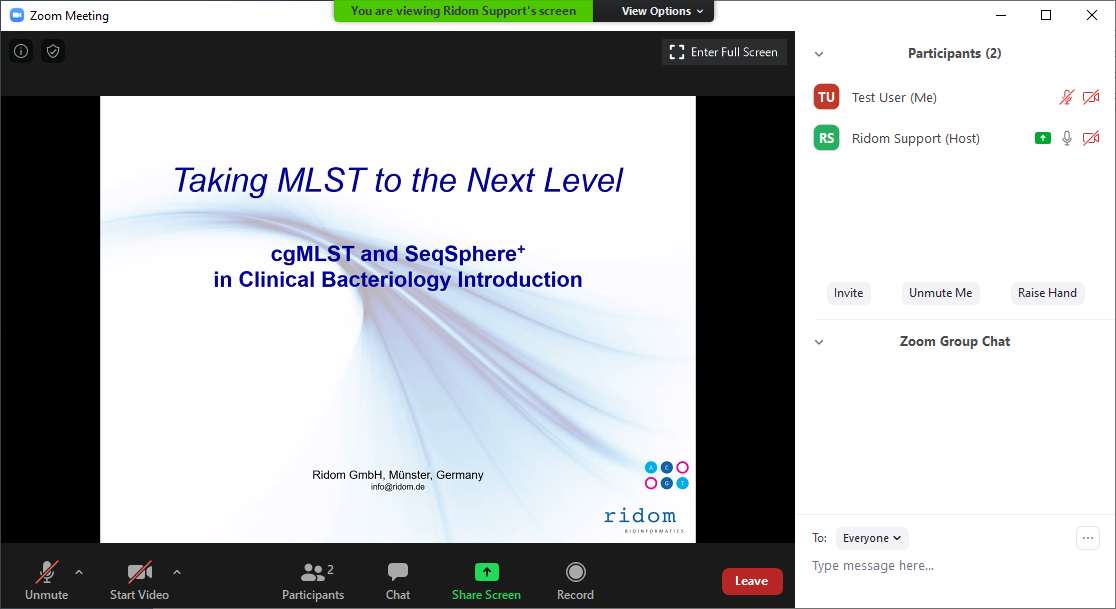Maximize the Zoom Meeting window

[1046, 15]
